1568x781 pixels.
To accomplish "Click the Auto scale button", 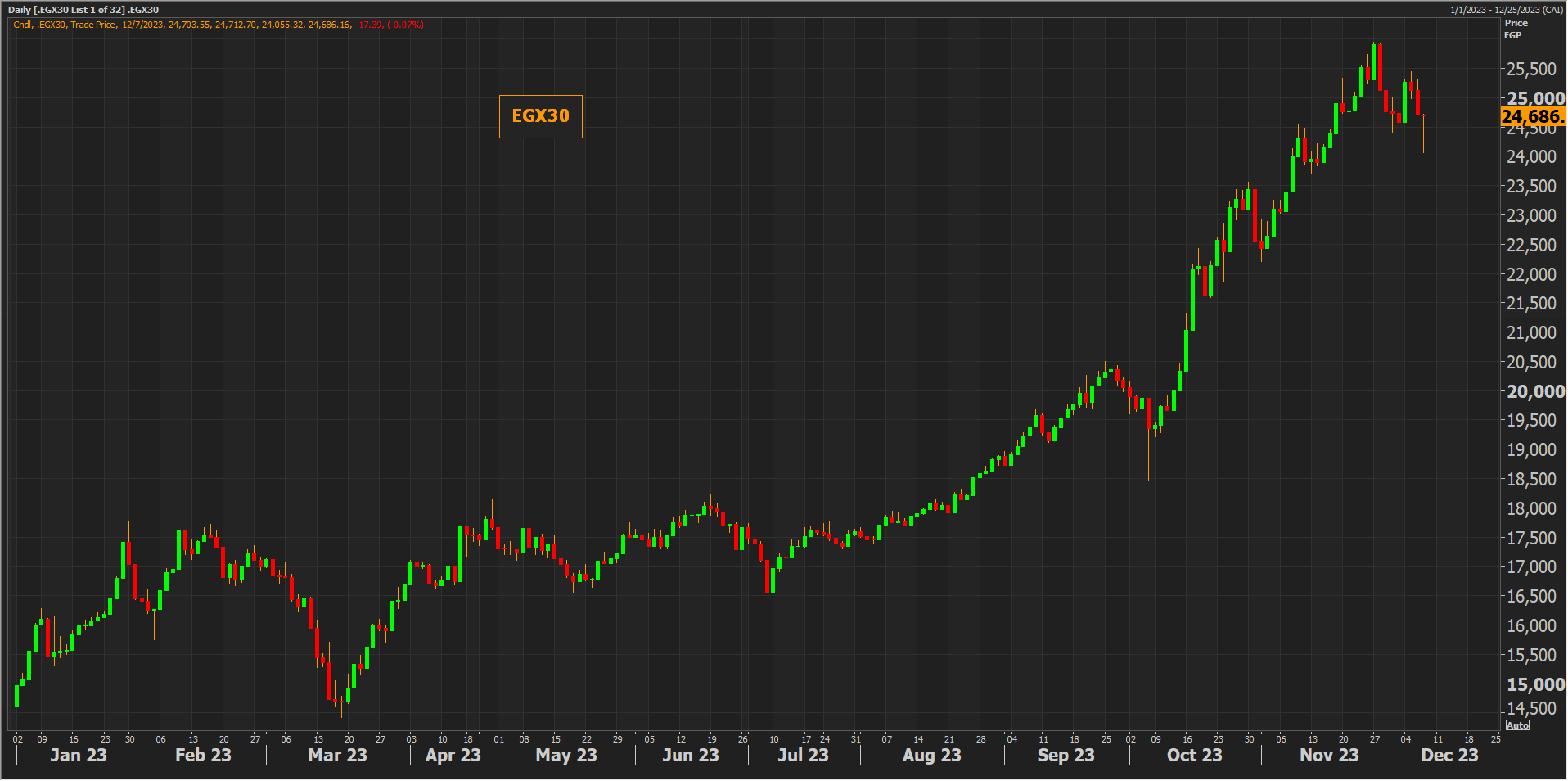I will (1517, 725).
